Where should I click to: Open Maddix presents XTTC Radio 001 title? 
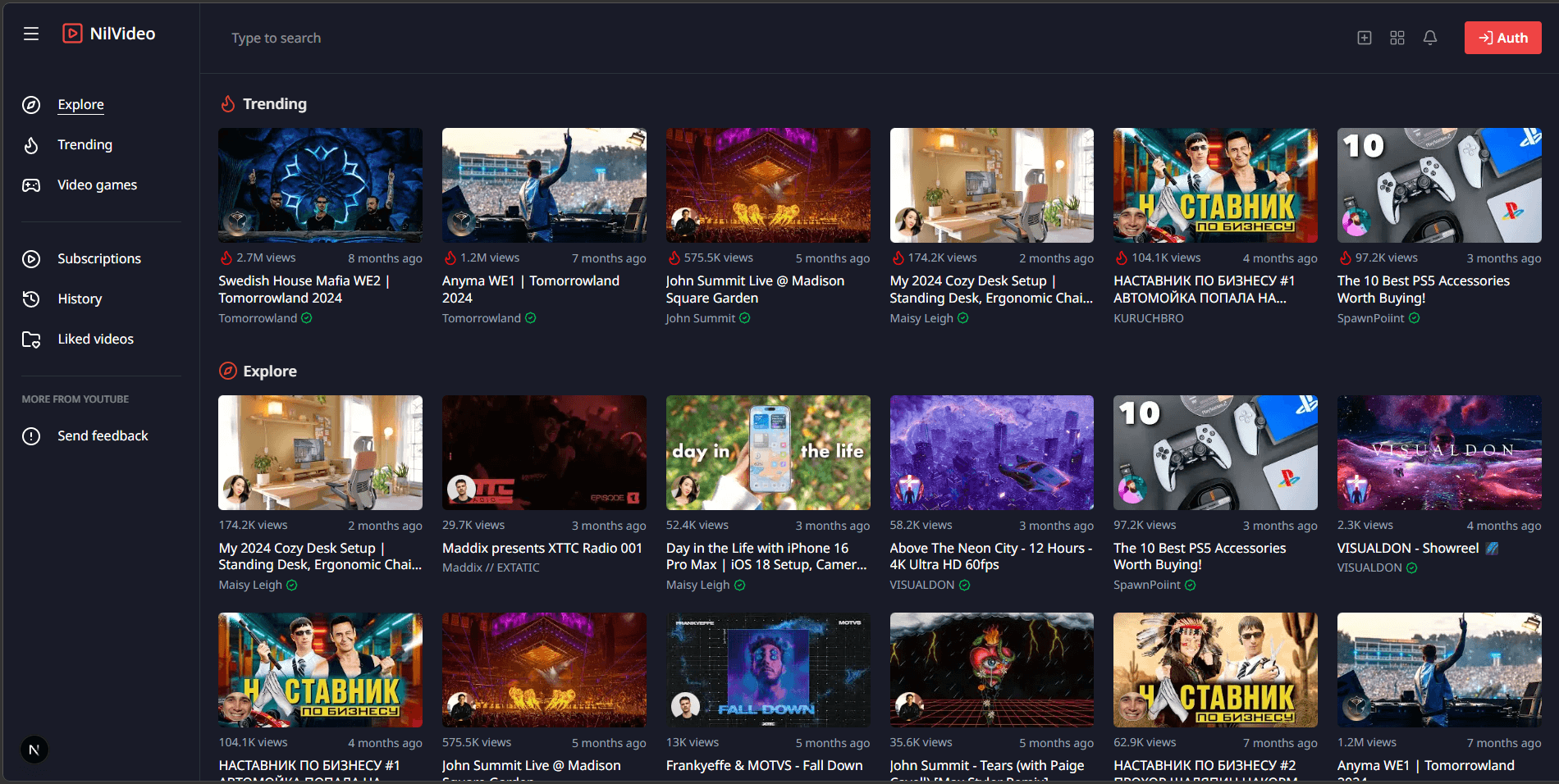click(x=542, y=548)
